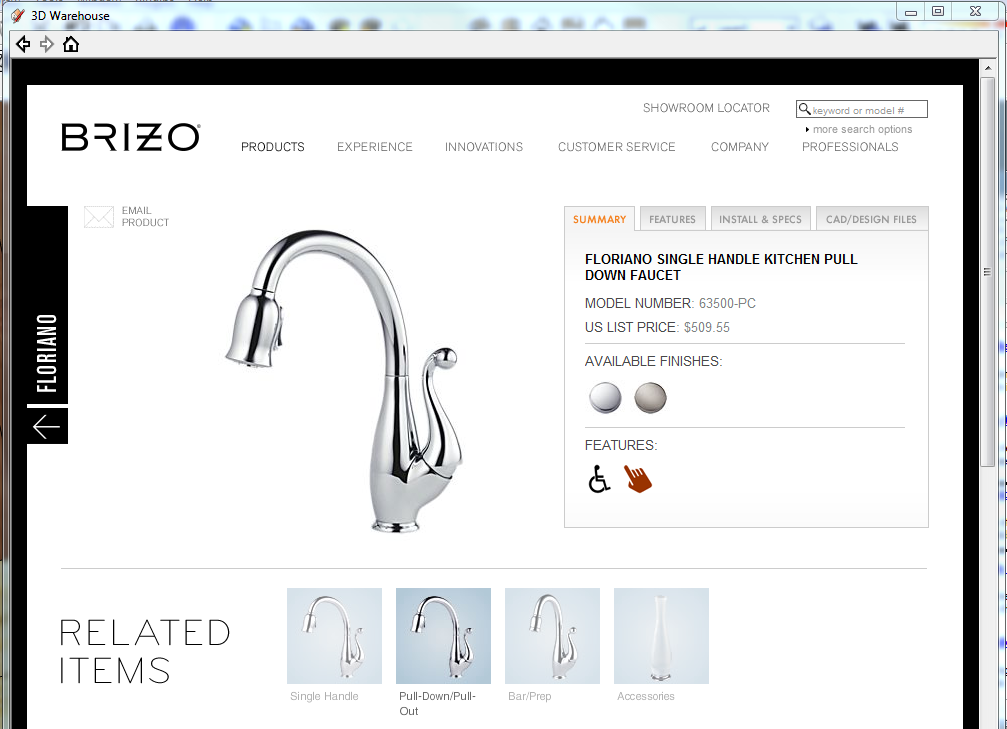The image size is (1007, 729).
Task: Click the search magnifier icon
Action: pos(804,109)
